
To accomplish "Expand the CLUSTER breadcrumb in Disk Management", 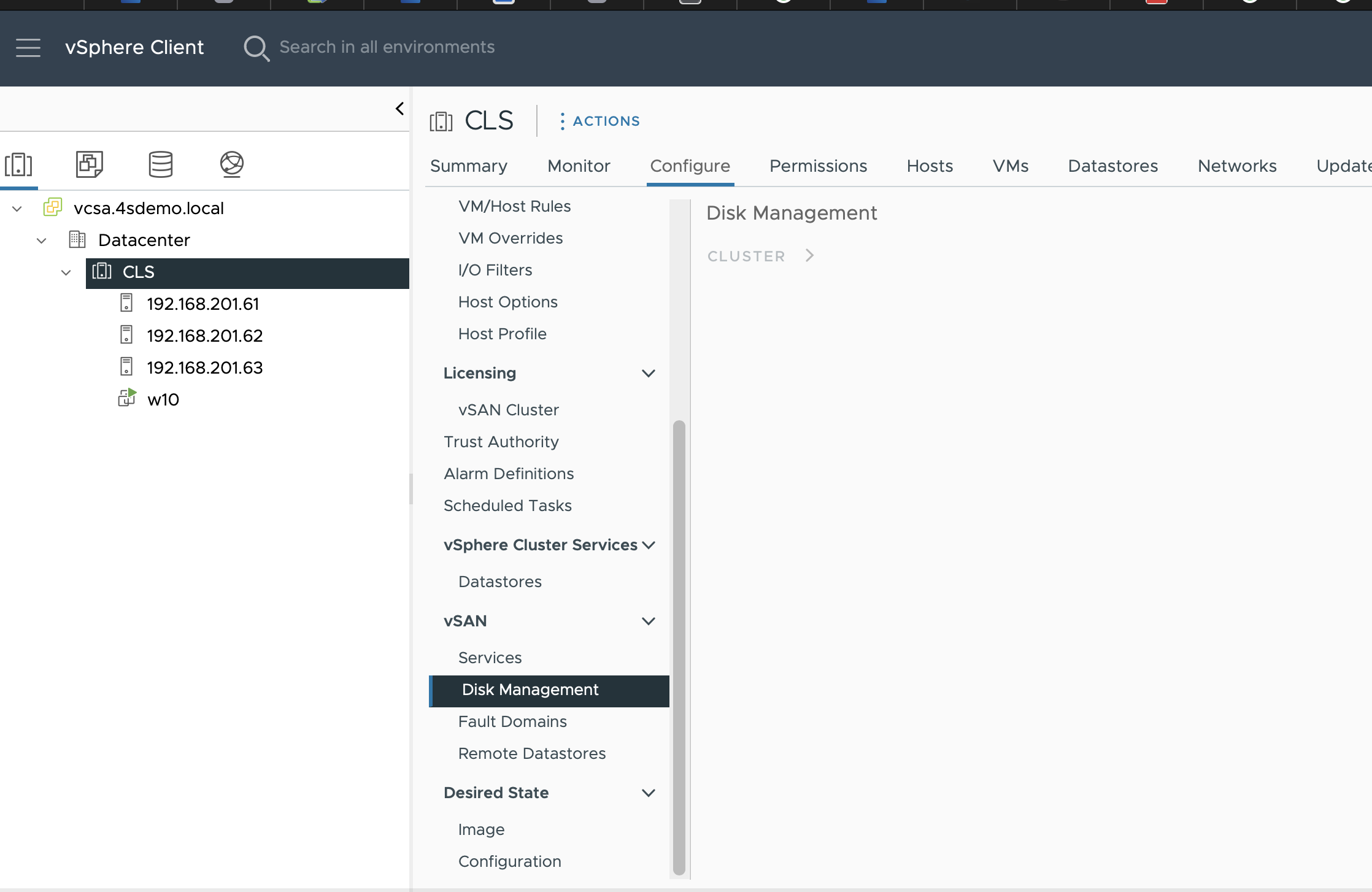I will tap(809, 255).
